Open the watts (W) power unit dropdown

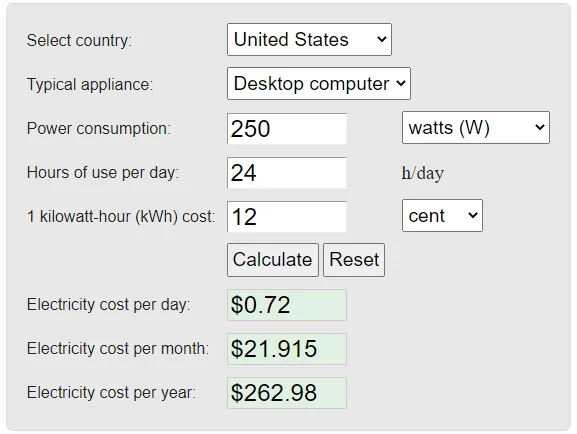point(476,127)
